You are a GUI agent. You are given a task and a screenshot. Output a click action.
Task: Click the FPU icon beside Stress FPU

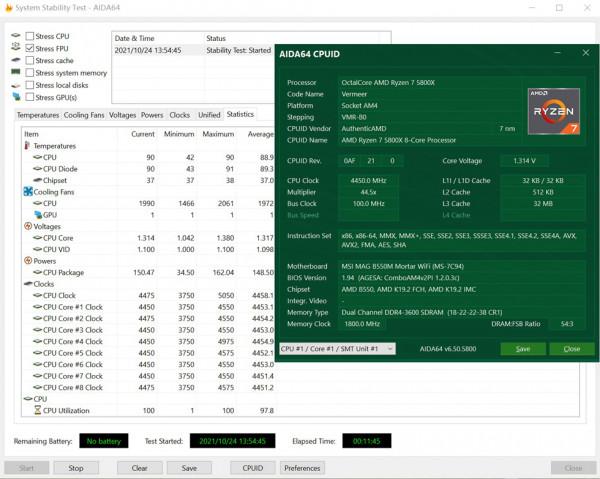(16, 47)
